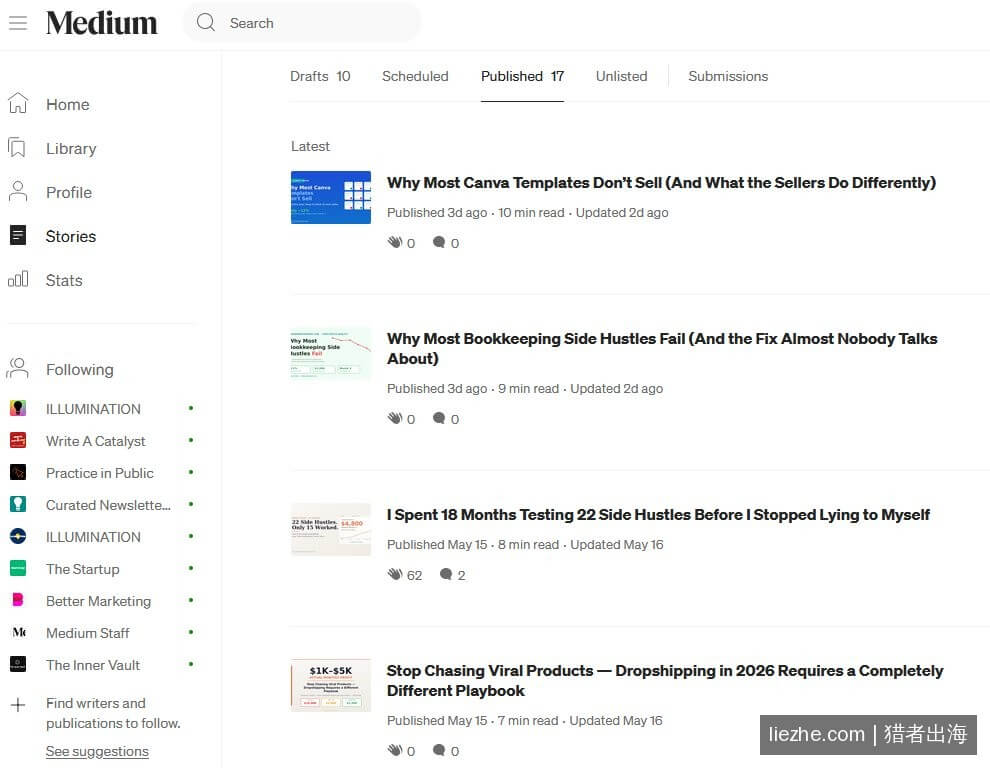Image resolution: width=990 pixels, height=768 pixels.
Task: Click the plus icon to find writers
Action: pyautogui.click(x=18, y=705)
